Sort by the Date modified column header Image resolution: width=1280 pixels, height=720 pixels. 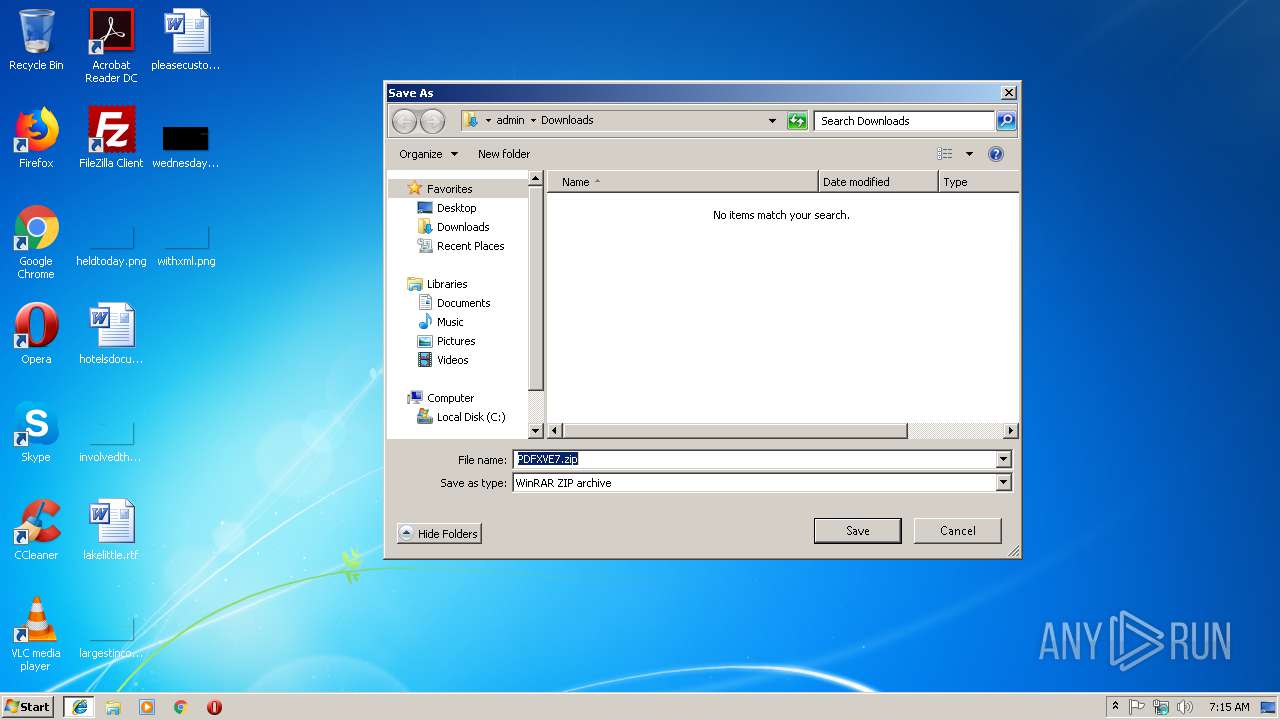878,182
